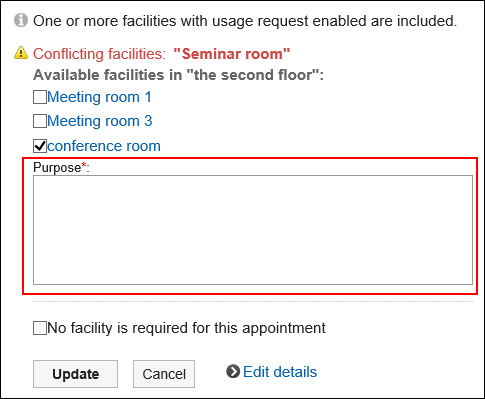Click No facility is required label text
This screenshot has height=399, width=485.
pos(186,328)
